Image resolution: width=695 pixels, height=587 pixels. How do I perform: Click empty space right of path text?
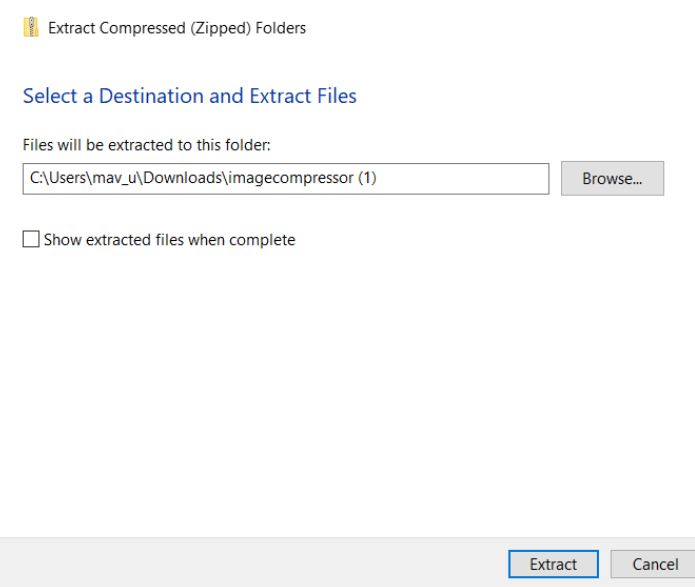tap(461, 179)
